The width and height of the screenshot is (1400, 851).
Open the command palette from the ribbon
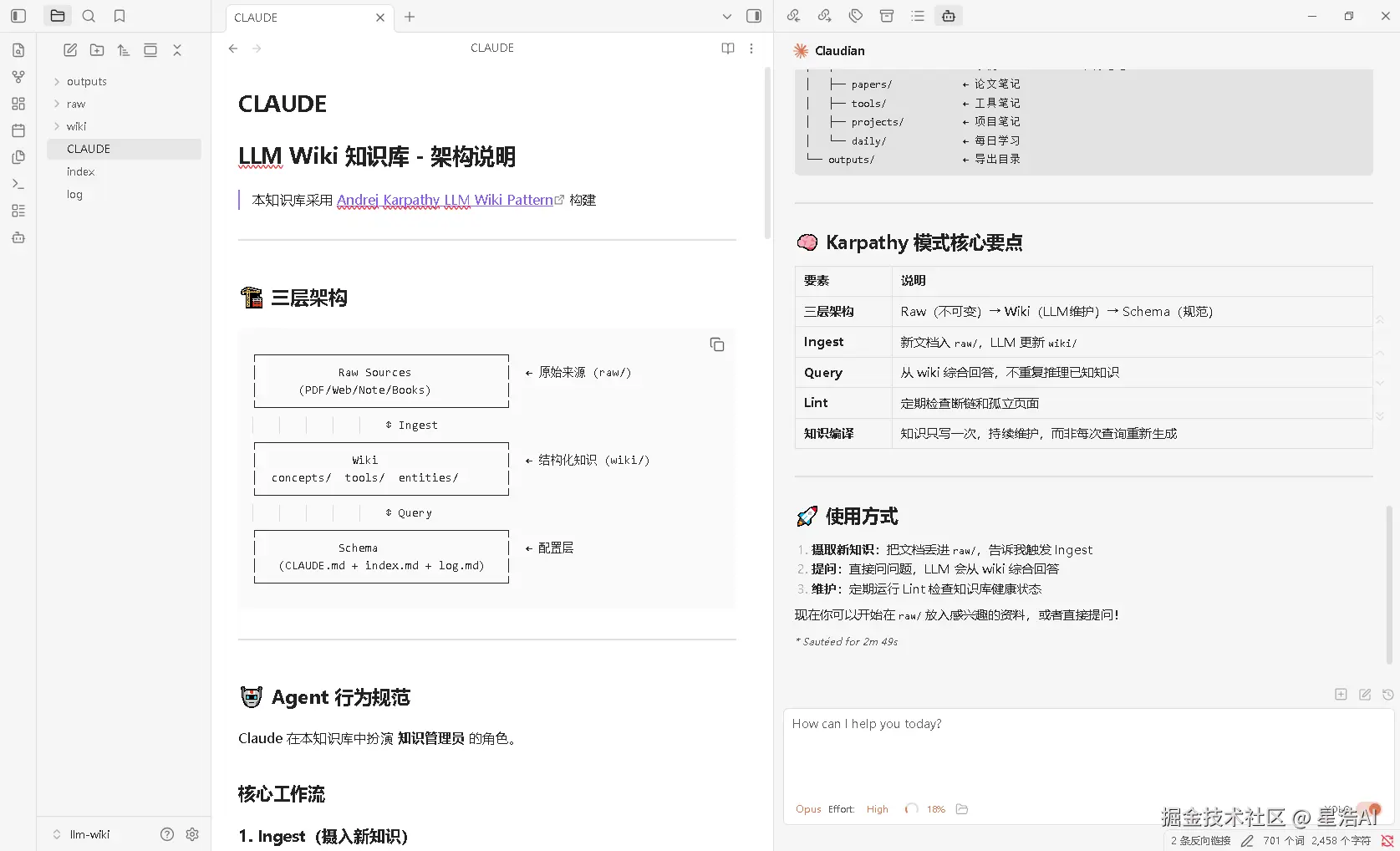tap(18, 184)
